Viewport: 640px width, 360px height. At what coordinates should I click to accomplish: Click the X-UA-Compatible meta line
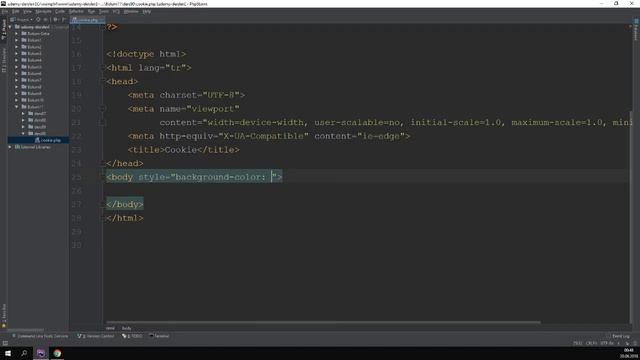[269, 136]
